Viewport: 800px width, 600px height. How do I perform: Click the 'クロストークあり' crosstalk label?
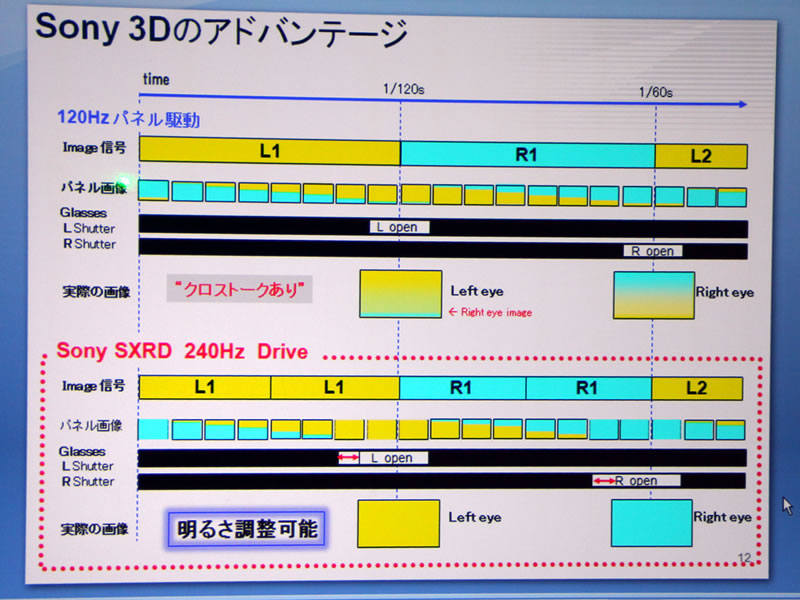(x=239, y=289)
